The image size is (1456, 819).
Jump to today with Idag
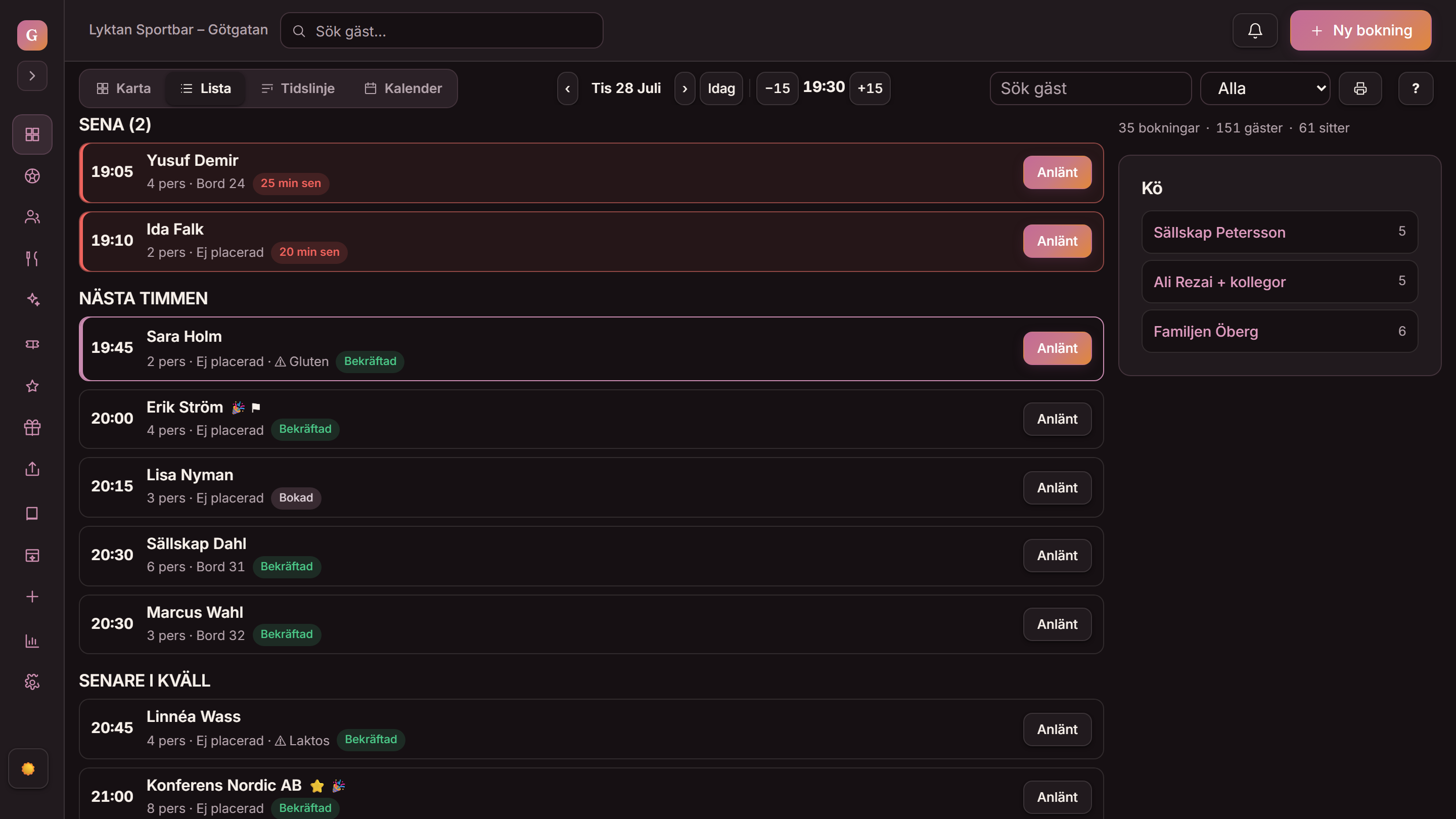[721, 88]
